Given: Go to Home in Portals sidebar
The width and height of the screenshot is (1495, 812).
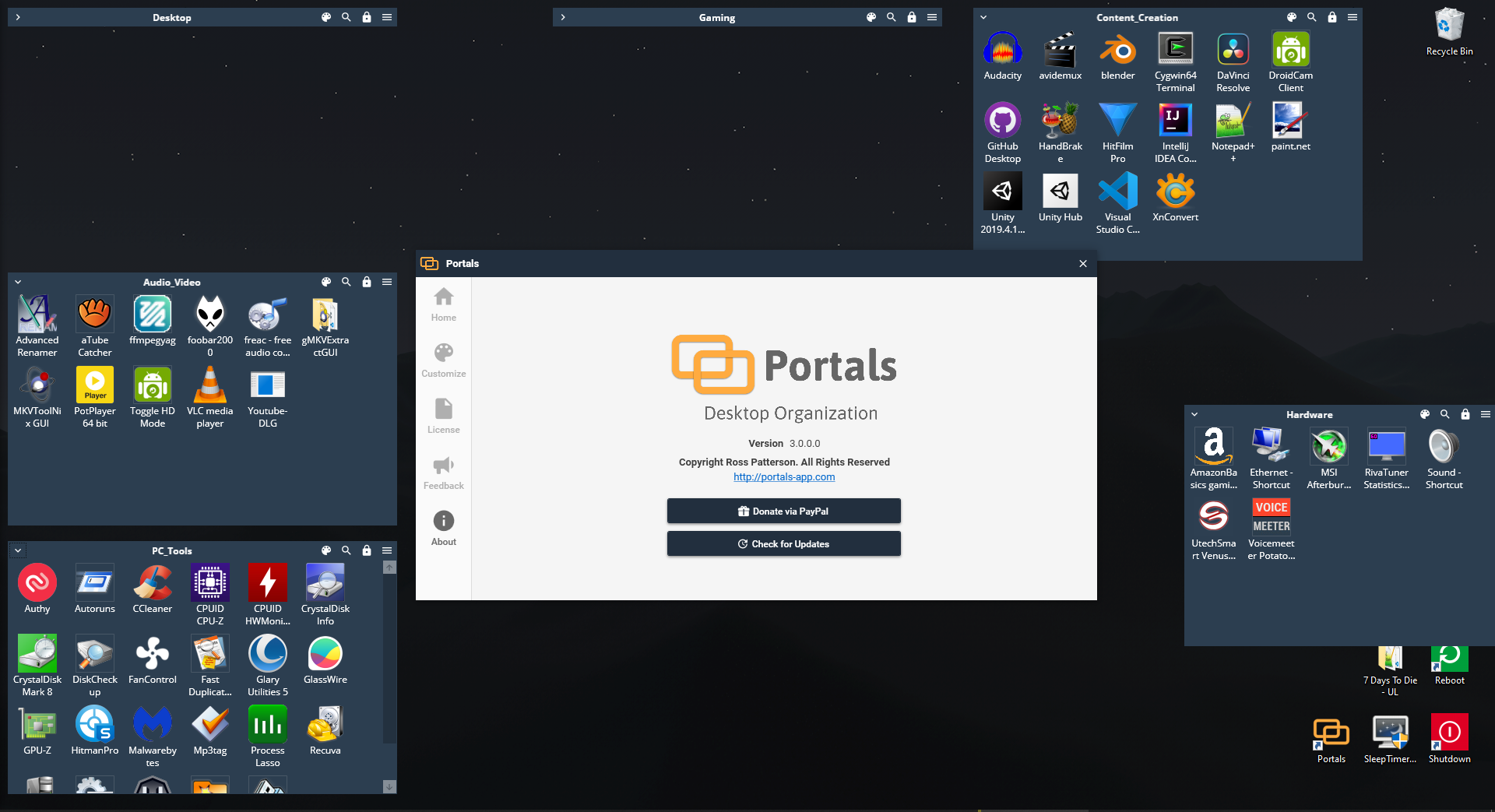Looking at the screenshot, I should tap(444, 304).
